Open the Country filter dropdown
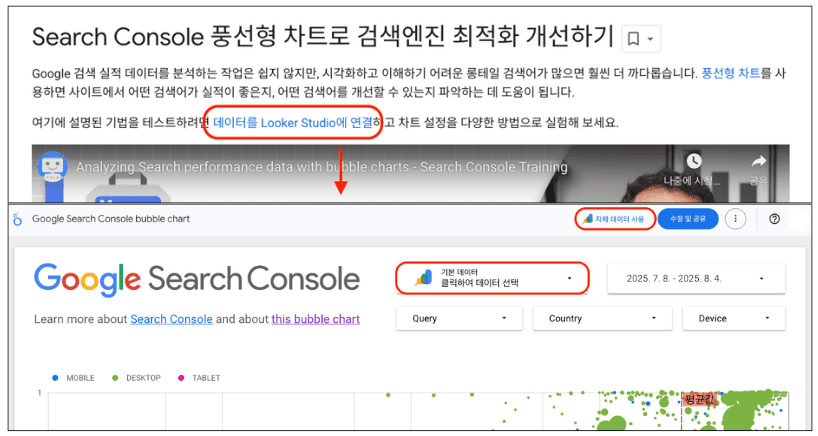This screenshot has height=436, width=818. point(602,319)
